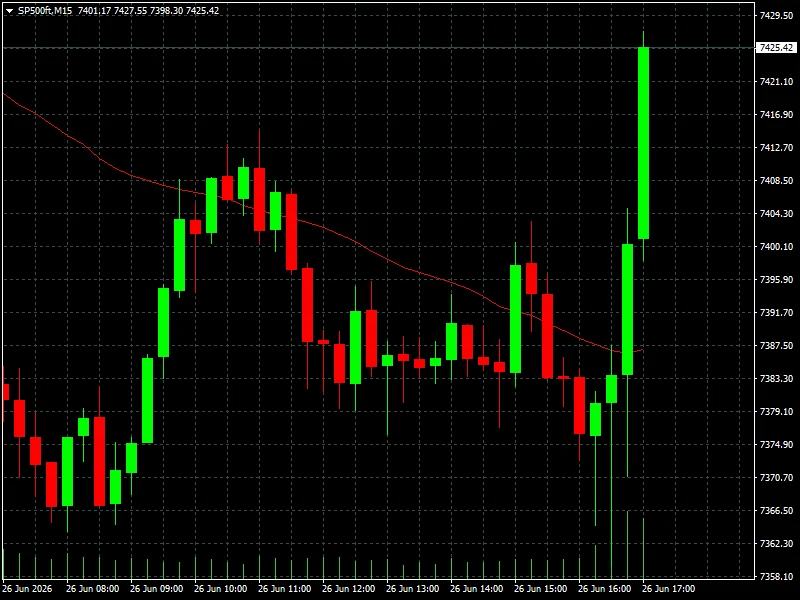Click the 26 Jun 15:00 time label
The width and height of the screenshot is (800, 600).
tap(540, 589)
